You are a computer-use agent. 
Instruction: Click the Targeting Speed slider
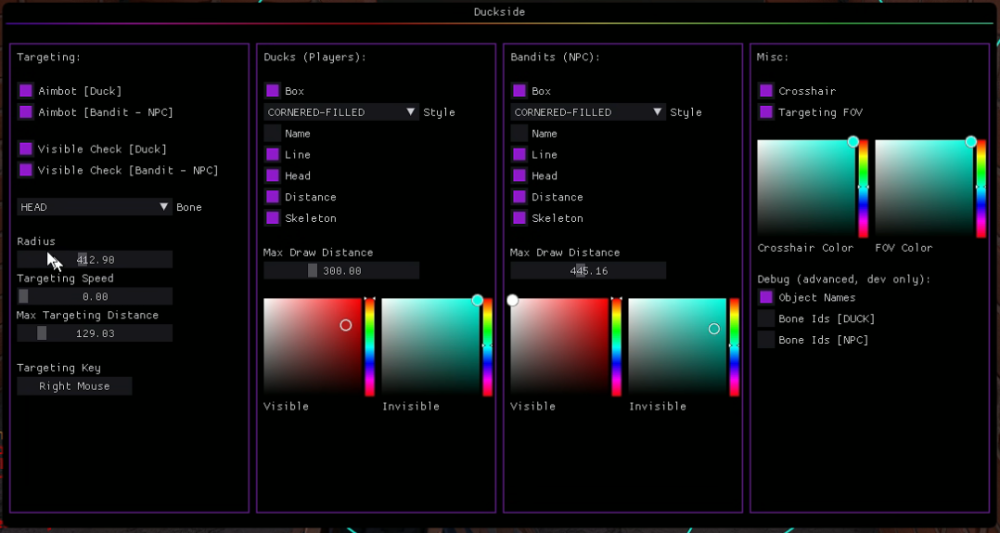coord(95,297)
